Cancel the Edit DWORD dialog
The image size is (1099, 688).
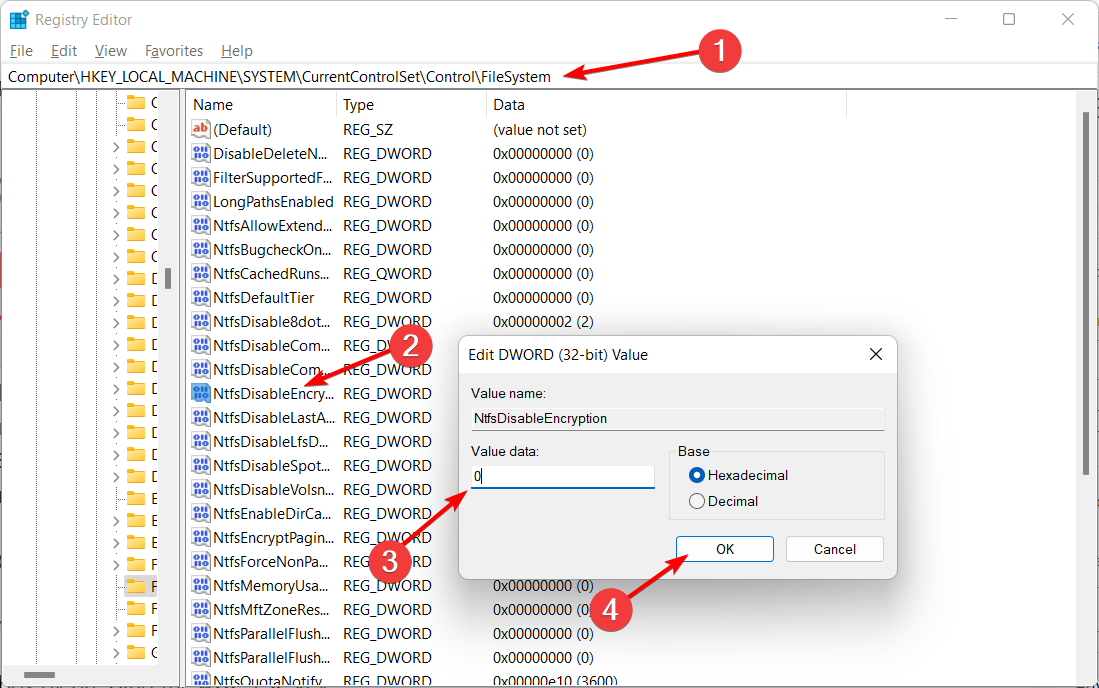point(835,549)
